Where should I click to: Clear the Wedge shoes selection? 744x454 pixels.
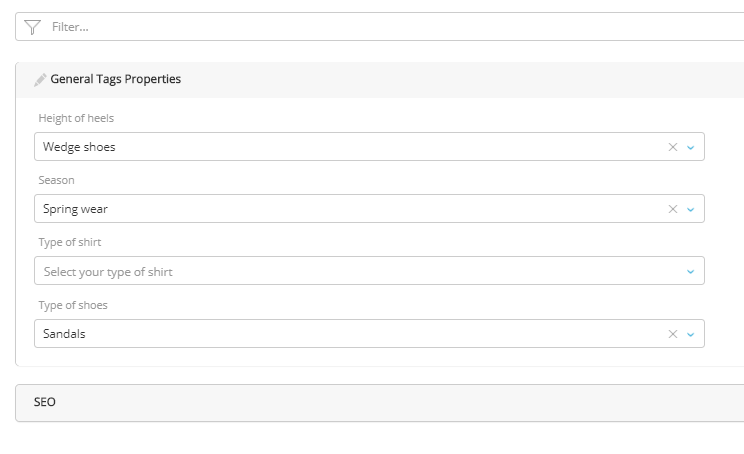(673, 147)
